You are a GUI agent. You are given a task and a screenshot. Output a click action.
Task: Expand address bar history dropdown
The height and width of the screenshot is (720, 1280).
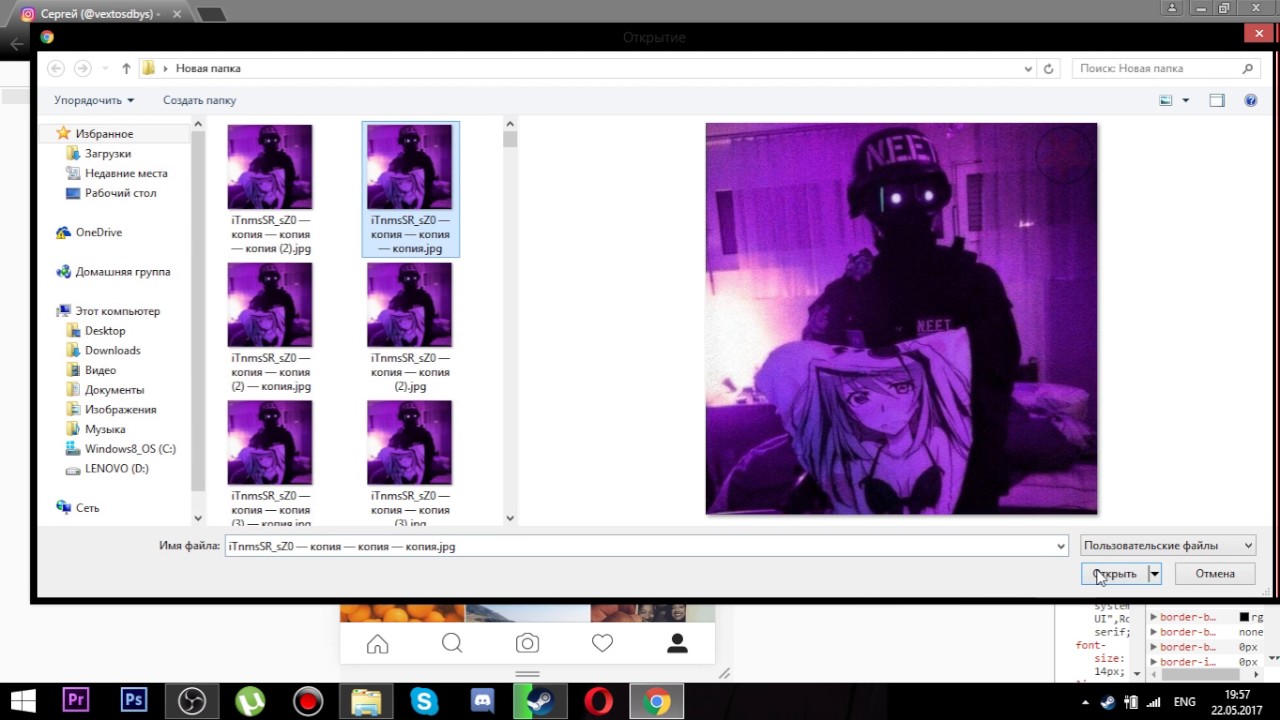[x=1028, y=69]
